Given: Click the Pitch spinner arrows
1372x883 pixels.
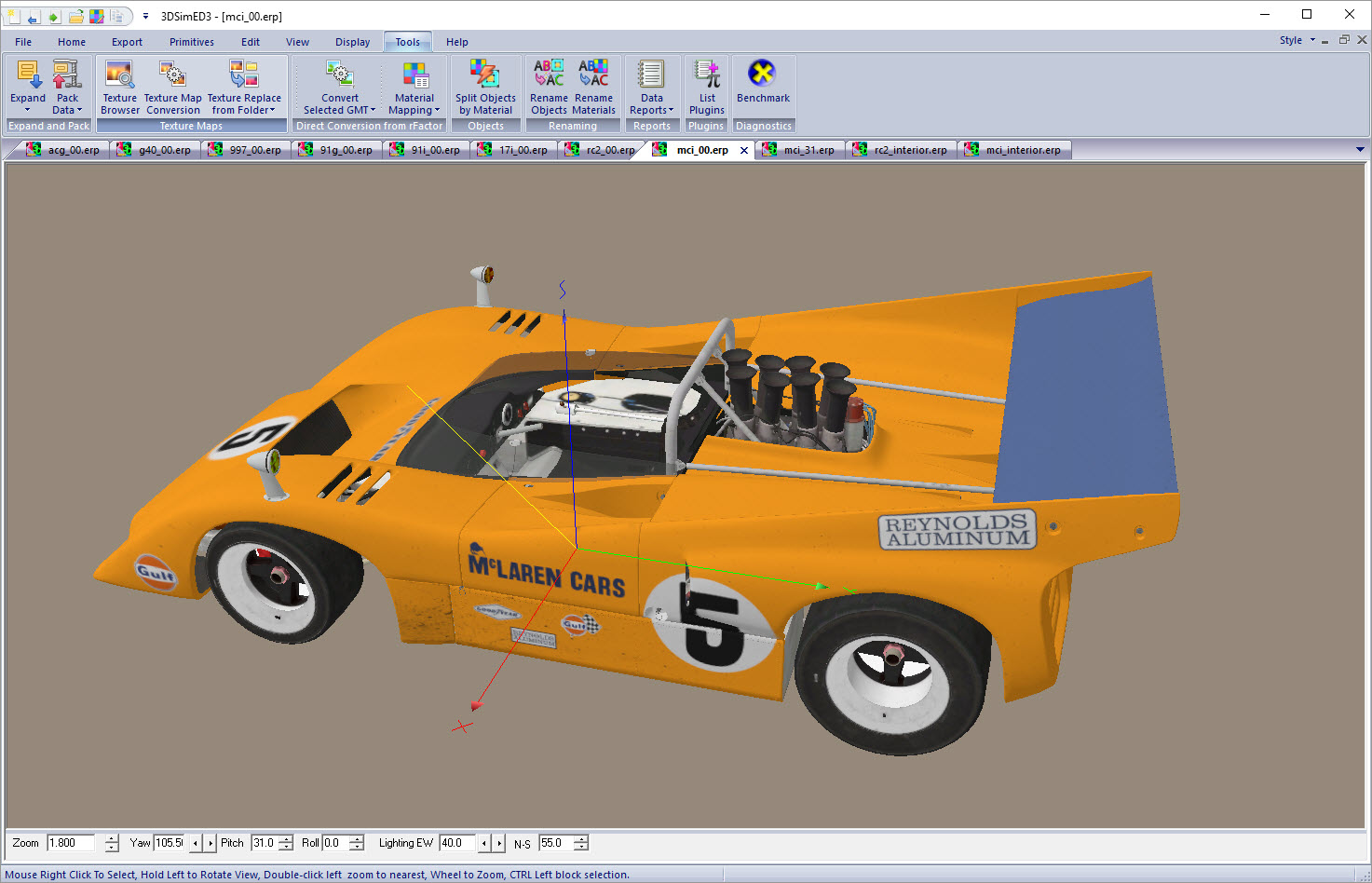Looking at the screenshot, I should click(x=286, y=843).
